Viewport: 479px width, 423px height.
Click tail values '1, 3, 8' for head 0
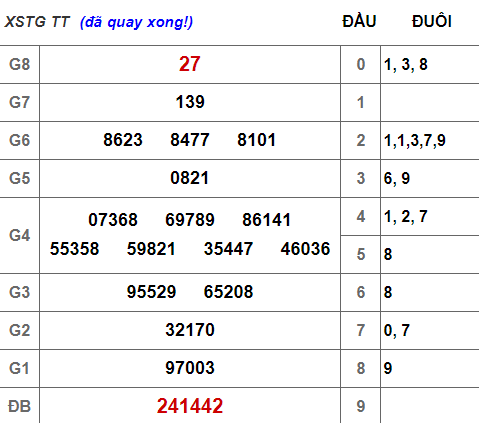coord(406,64)
